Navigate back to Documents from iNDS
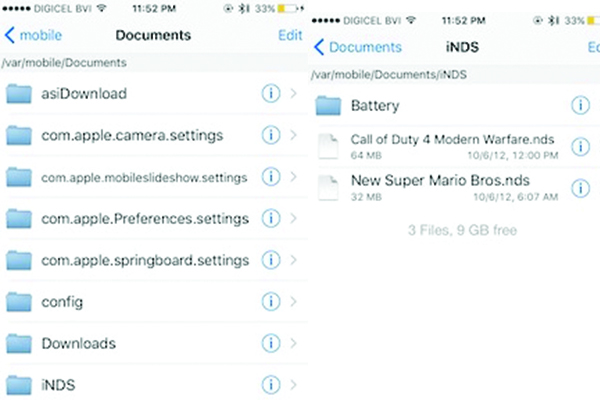Image resolution: width=600 pixels, height=400 pixels. pyautogui.click(x=357, y=47)
